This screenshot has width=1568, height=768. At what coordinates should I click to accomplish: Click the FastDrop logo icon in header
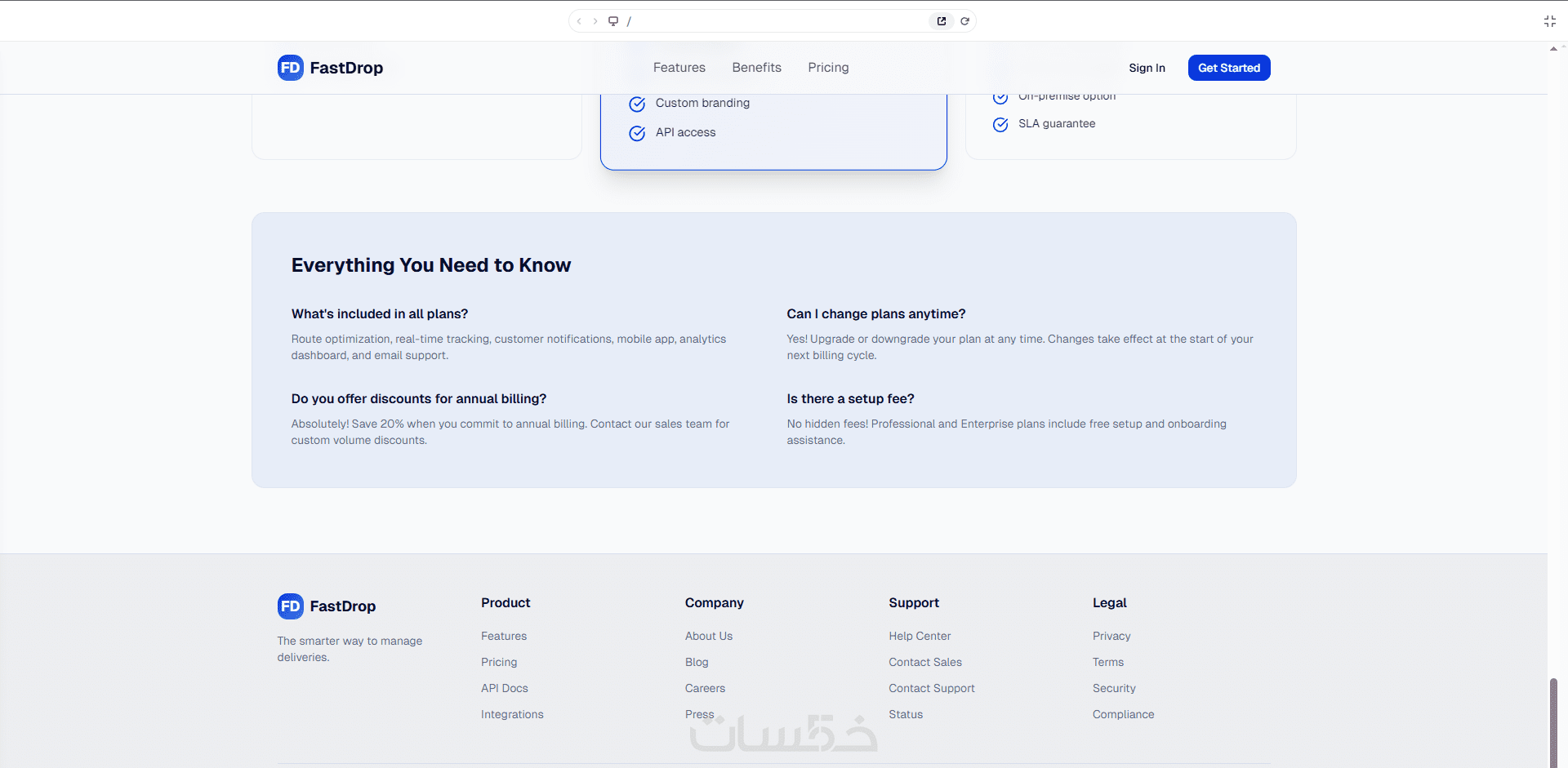[290, 68]
